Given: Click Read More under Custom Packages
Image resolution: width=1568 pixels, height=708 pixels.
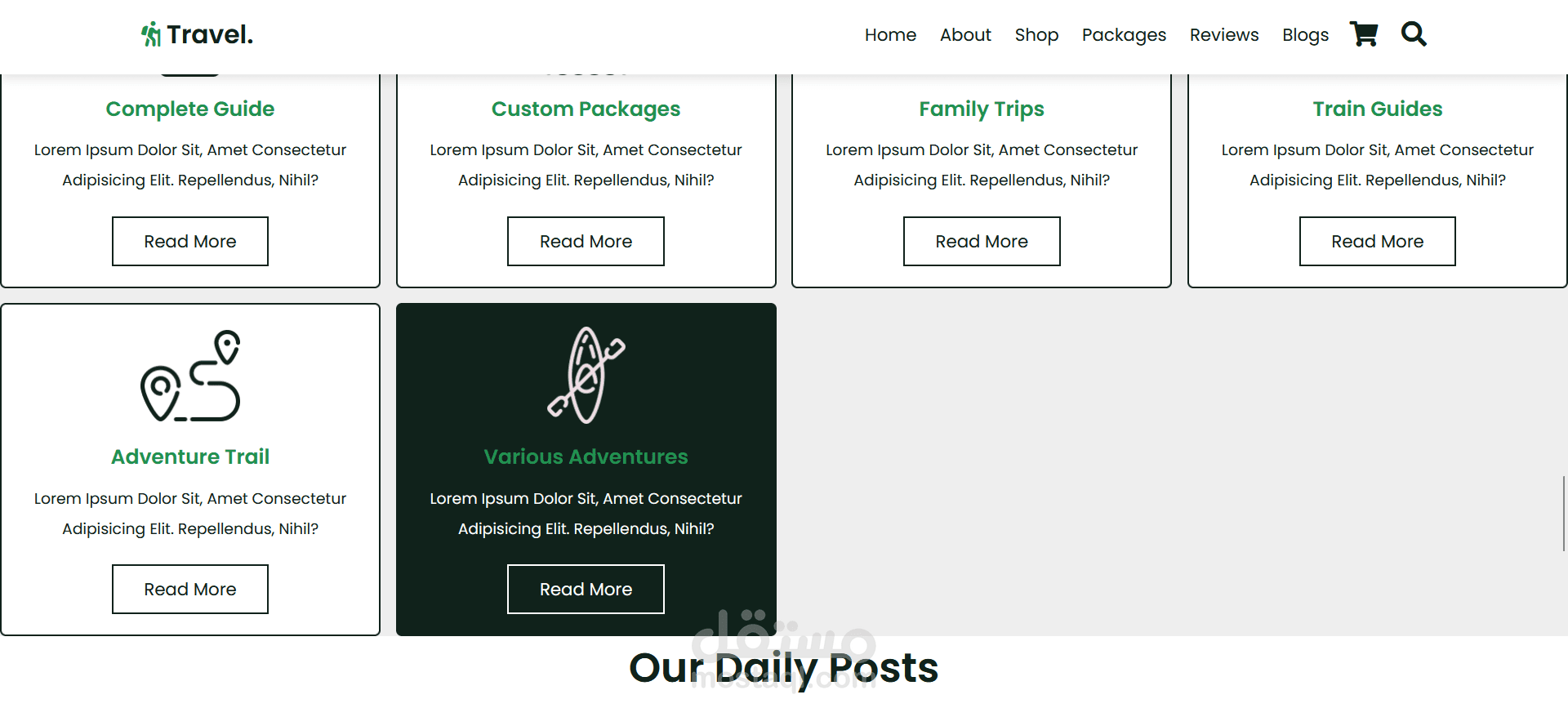Looking at the screenshot, I should [x=586, y=242].
